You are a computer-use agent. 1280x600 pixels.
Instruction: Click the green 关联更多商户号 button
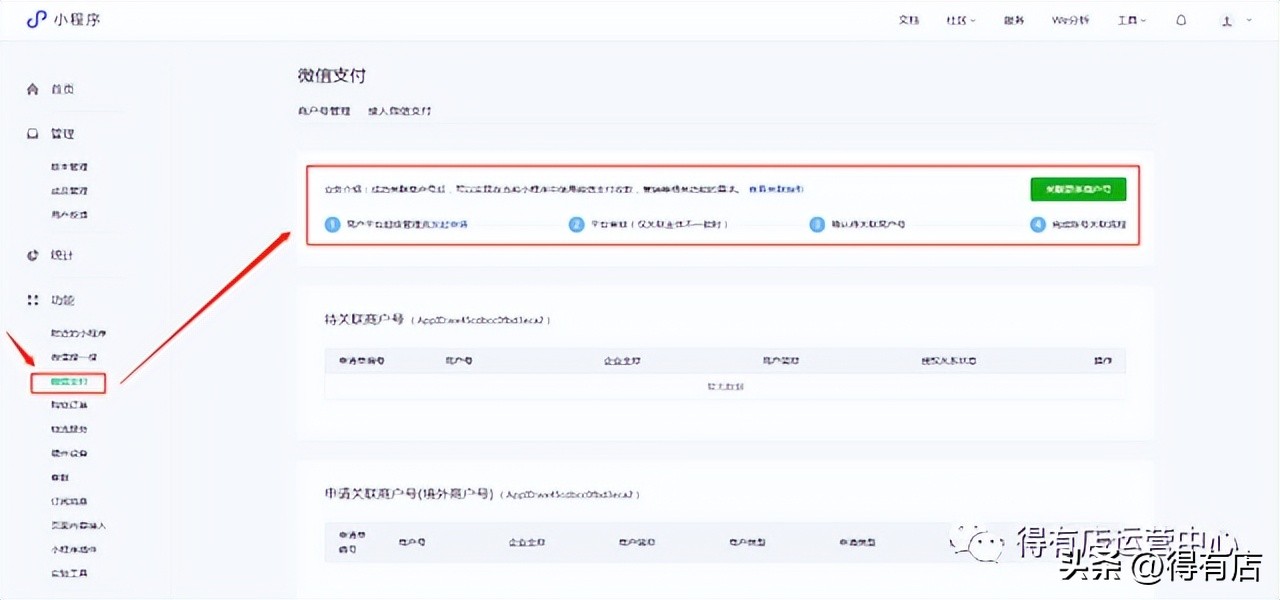click(1077, 188)
